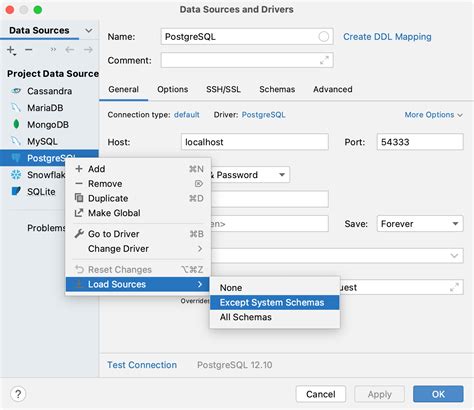This screenshot has height=410, width=474.
Task: Open the SSH/SSL tab
Action: point(223,89)
